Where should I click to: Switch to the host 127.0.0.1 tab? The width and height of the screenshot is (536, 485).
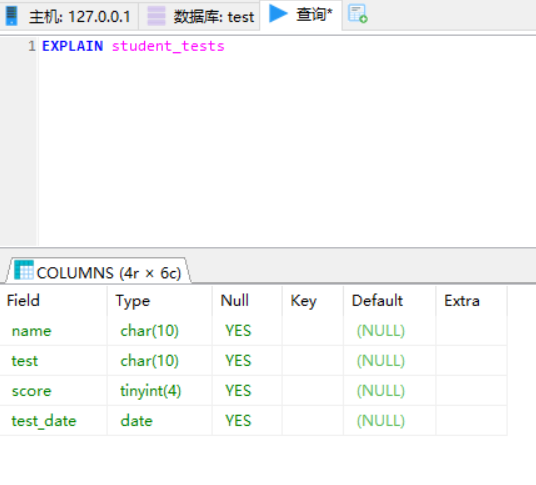pos(69,16)
